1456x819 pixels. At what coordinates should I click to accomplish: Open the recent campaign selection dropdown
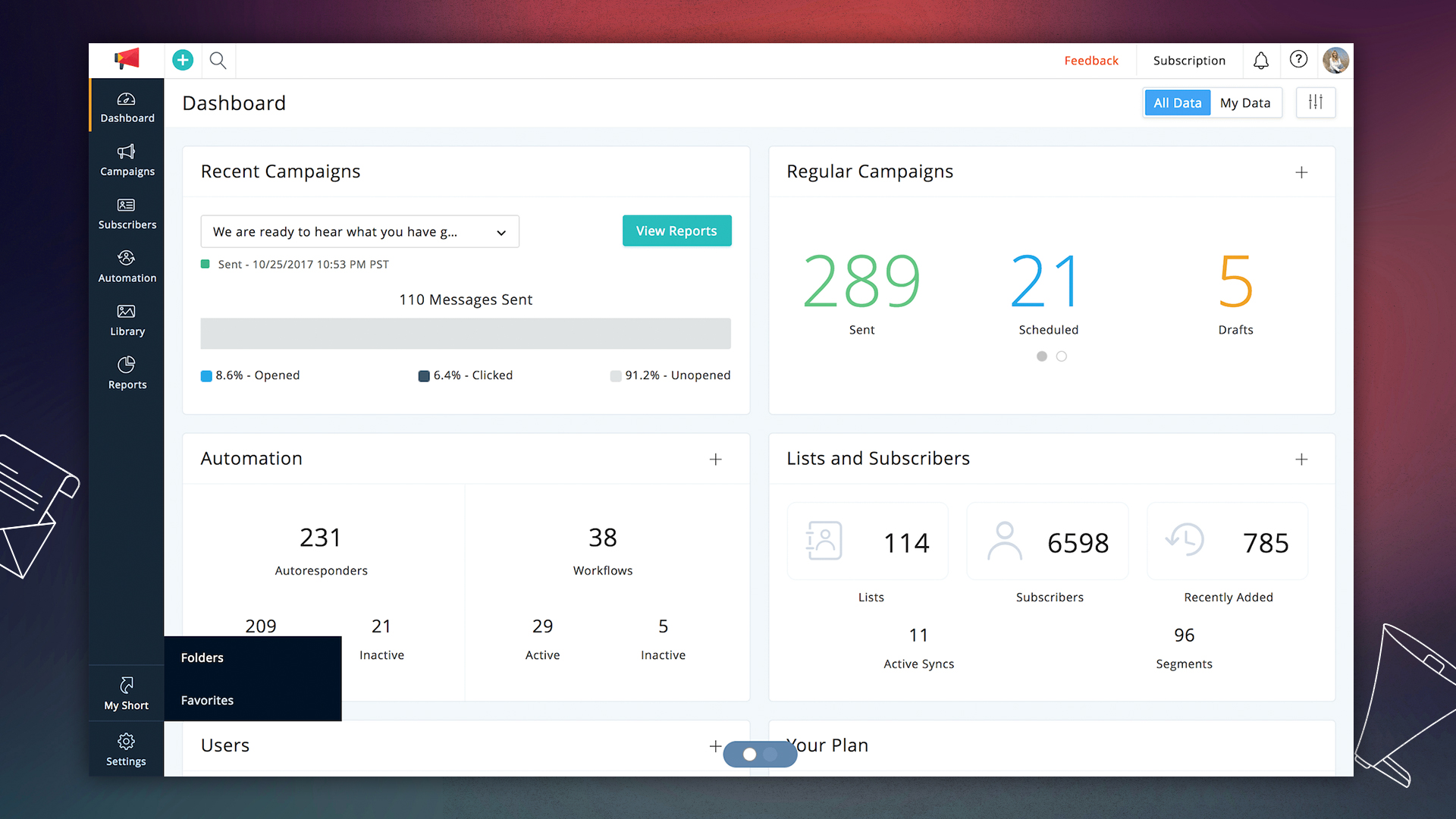pos(359,231)
